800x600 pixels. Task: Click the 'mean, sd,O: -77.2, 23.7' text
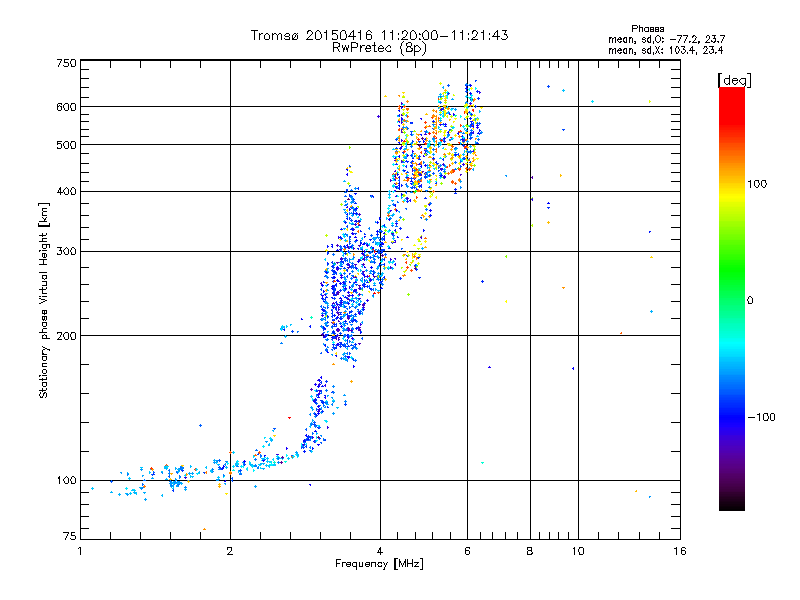(x=666, y=40)
